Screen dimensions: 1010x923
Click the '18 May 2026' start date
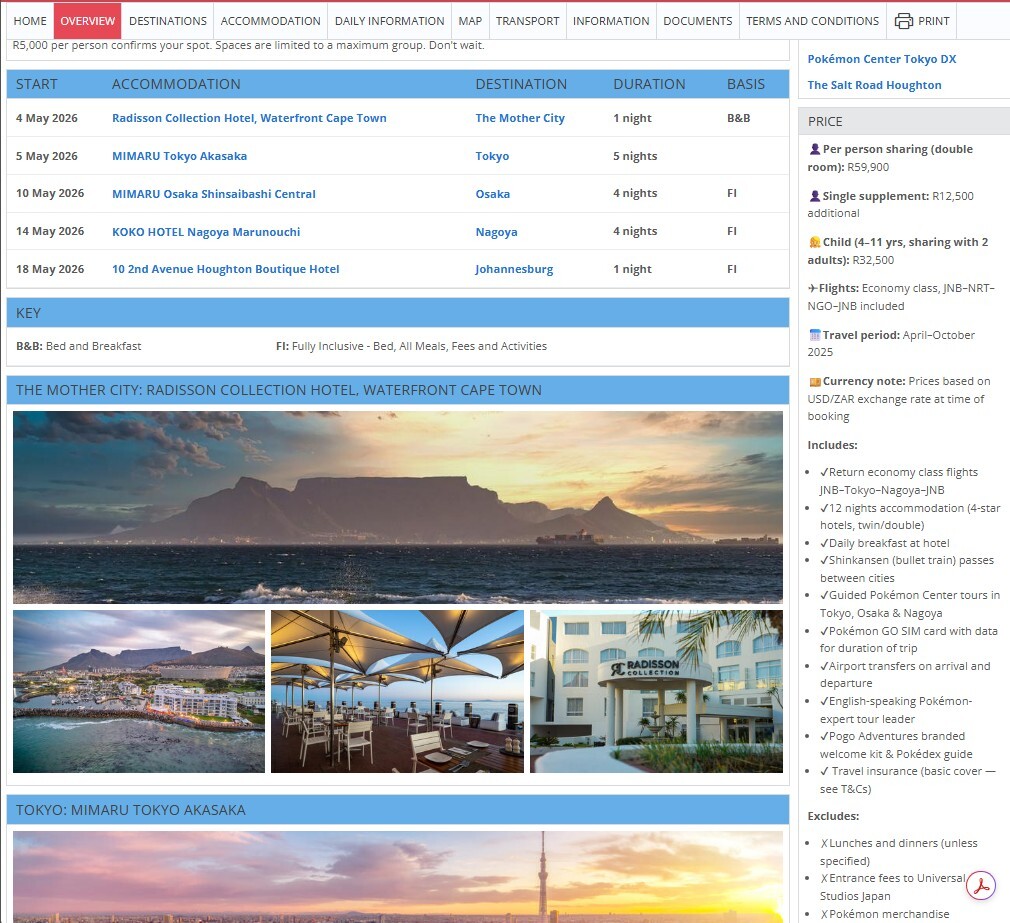click(50, 269)
